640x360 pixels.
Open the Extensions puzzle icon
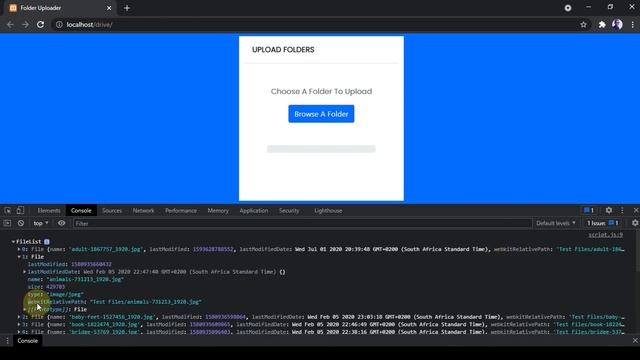(602, 24)
